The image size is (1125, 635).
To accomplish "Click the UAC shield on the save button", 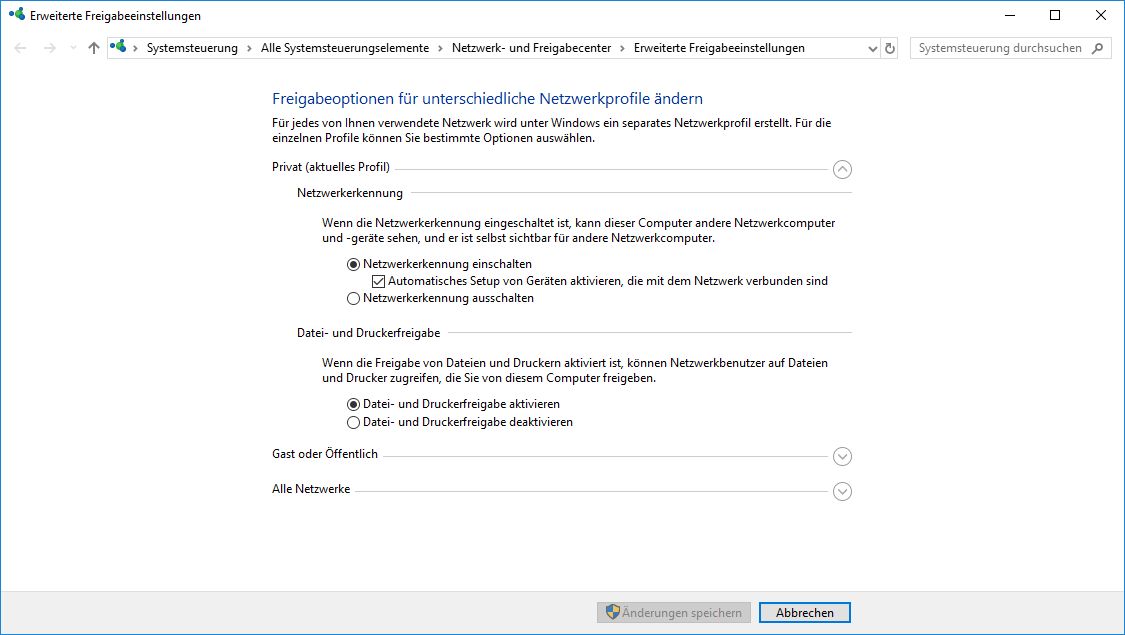I will tap(611, 612).
